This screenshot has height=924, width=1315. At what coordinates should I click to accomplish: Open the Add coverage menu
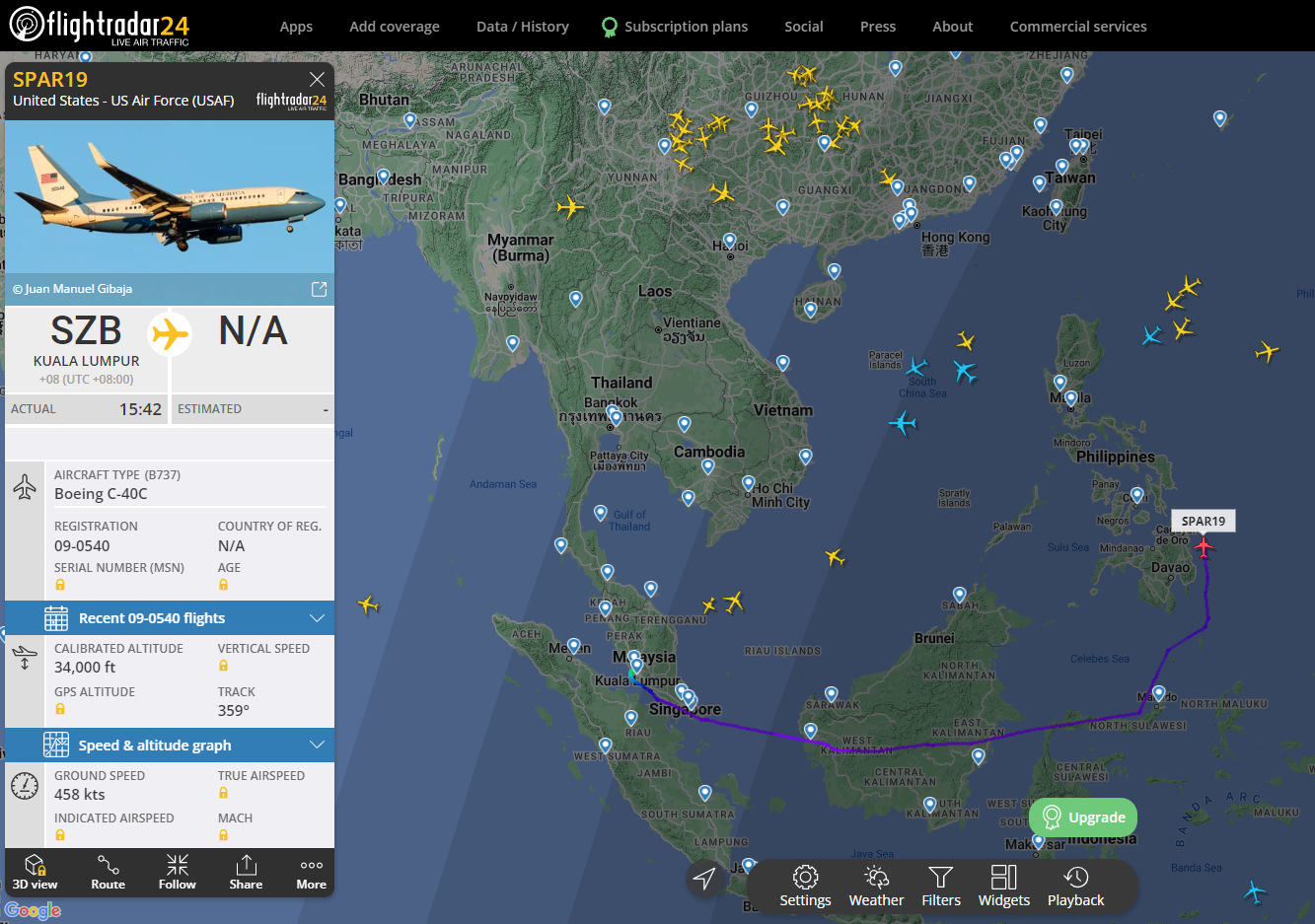click(395, 27)
